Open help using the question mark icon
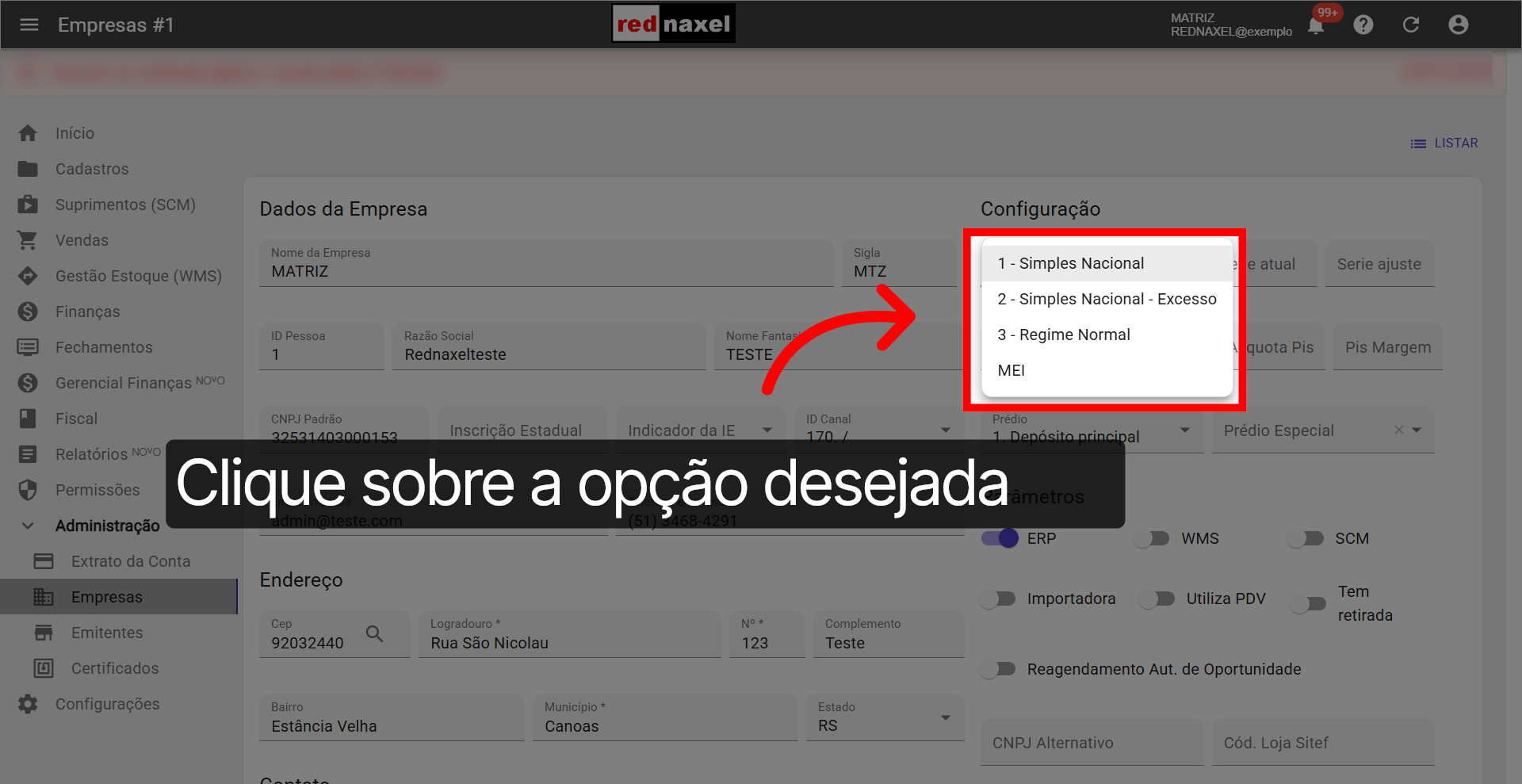The height and width of the screenshot is (784, 1522). coord(1363,25)
